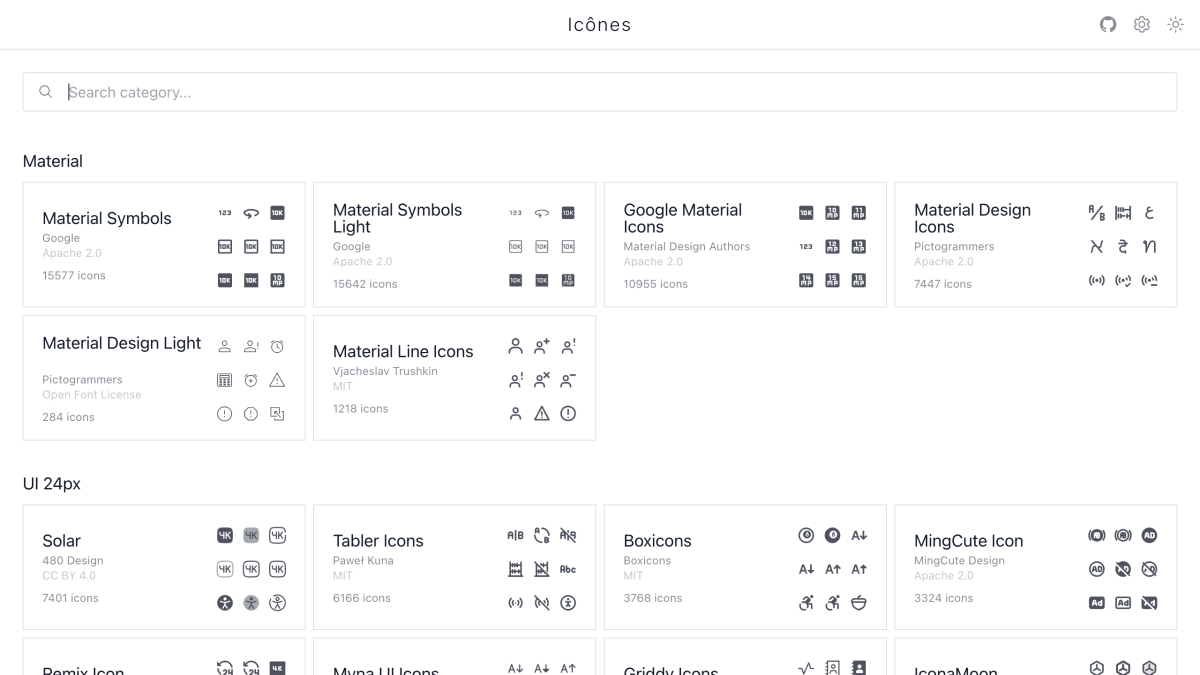
Task: Click the Hebrew aleph icon in Material Design Icons
Action: tap(1097, 246)
